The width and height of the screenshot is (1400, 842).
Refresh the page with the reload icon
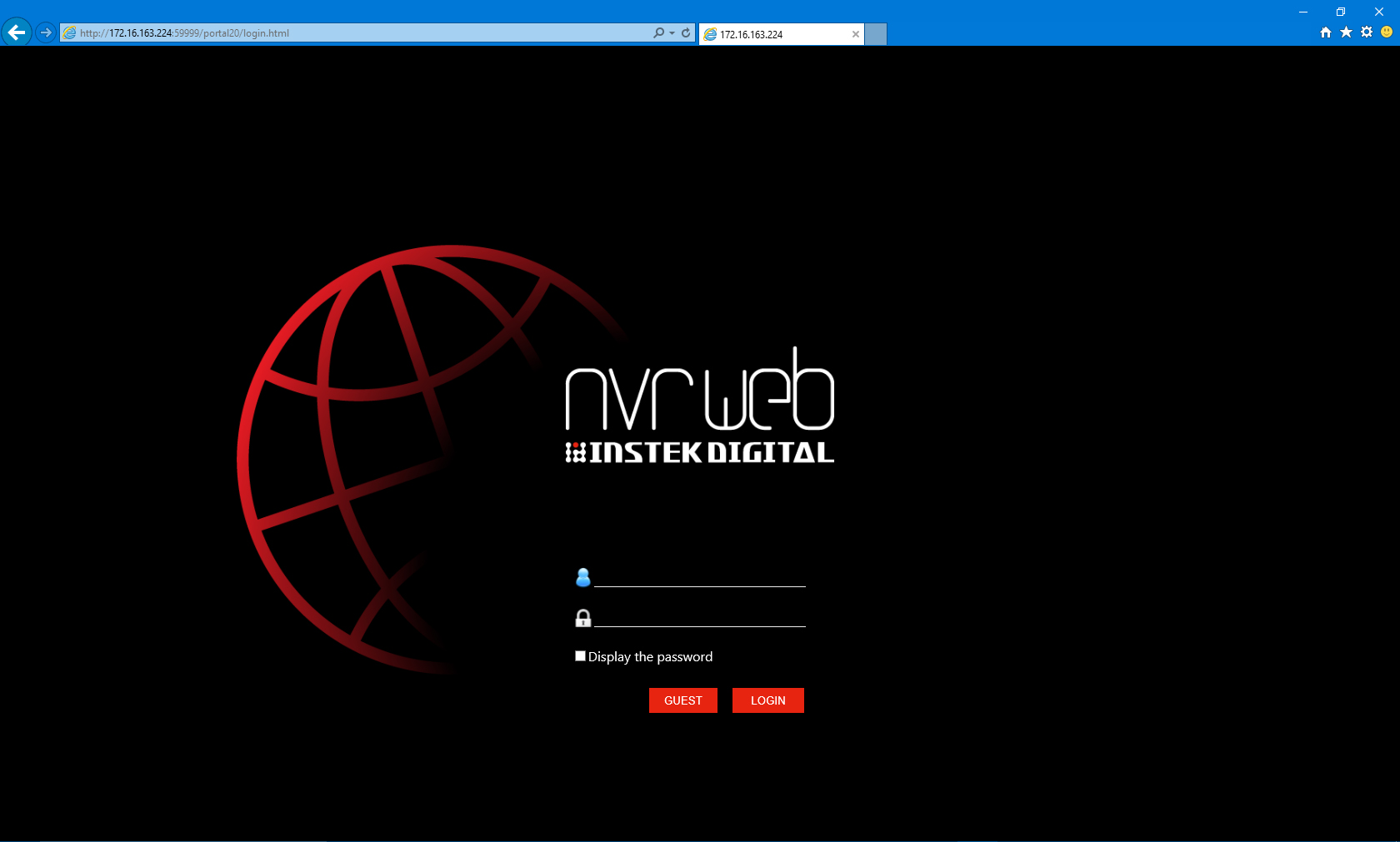pos(686,33)
